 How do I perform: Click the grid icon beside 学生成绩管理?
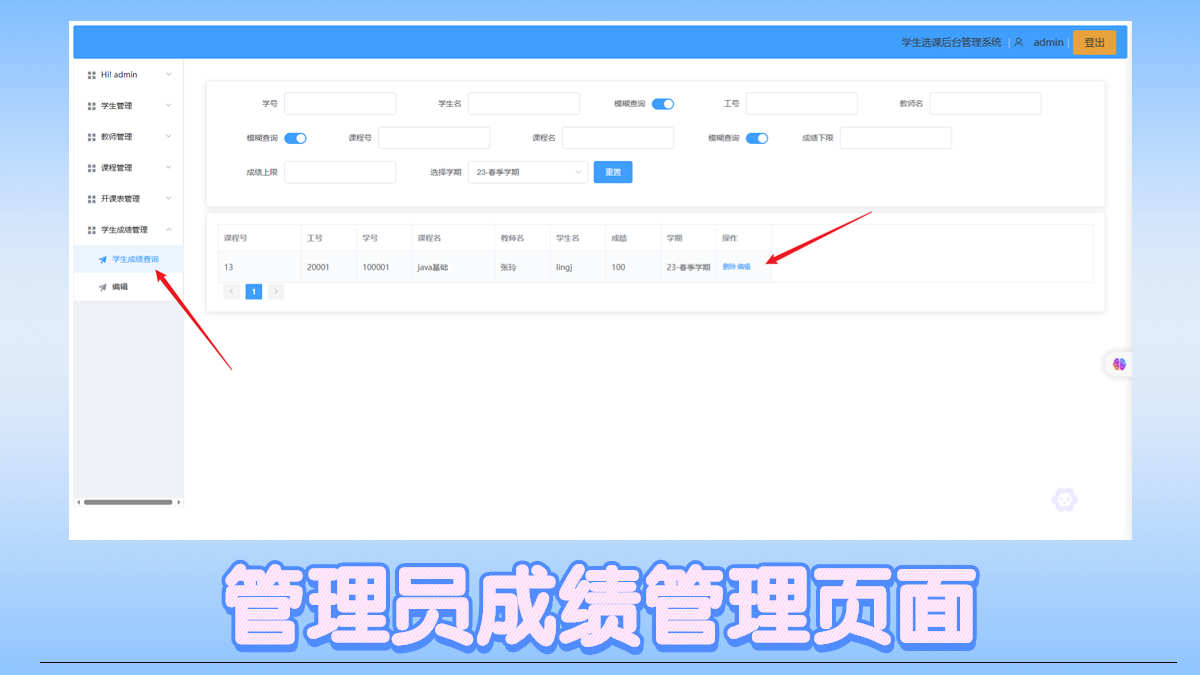[x=91, y=230]
